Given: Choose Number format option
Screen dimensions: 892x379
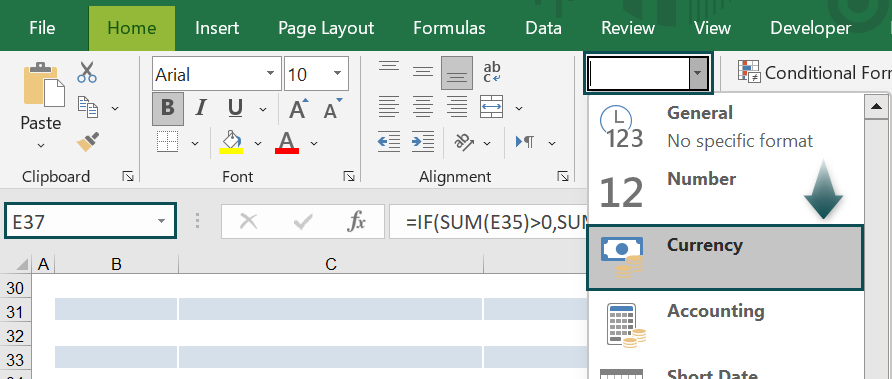Looking at the screenshot, I should pyautogui.click(x=726, y=192).
